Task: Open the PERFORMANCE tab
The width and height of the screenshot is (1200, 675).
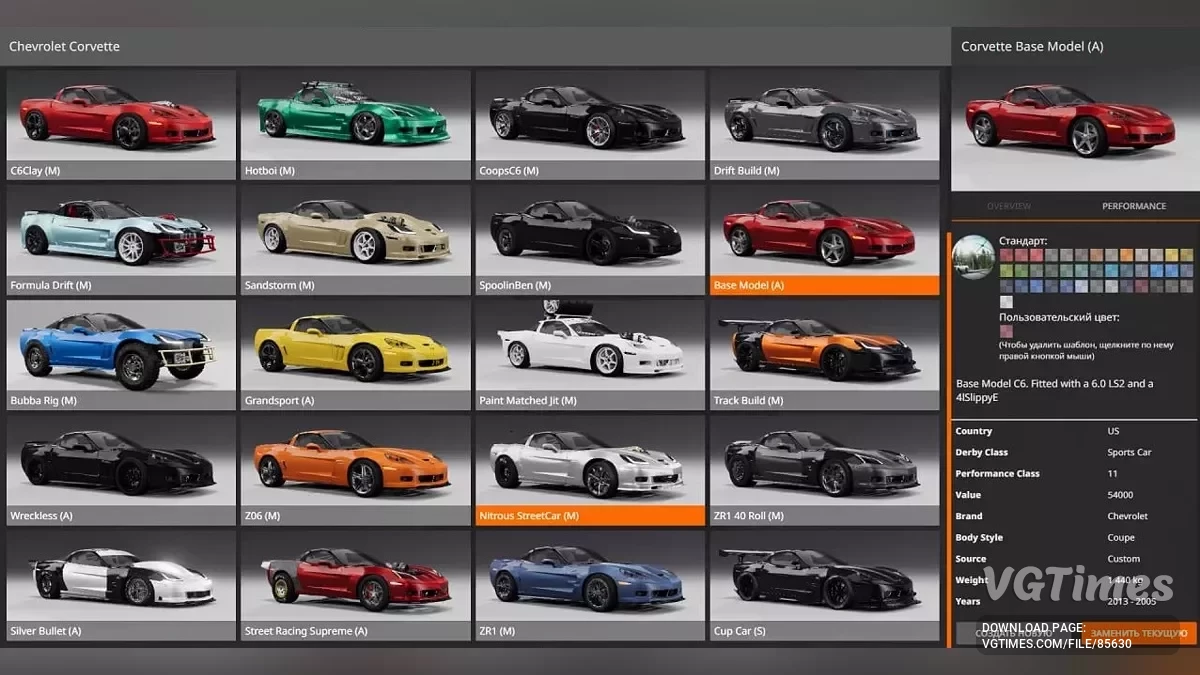Action: (x=1134, y=206)
